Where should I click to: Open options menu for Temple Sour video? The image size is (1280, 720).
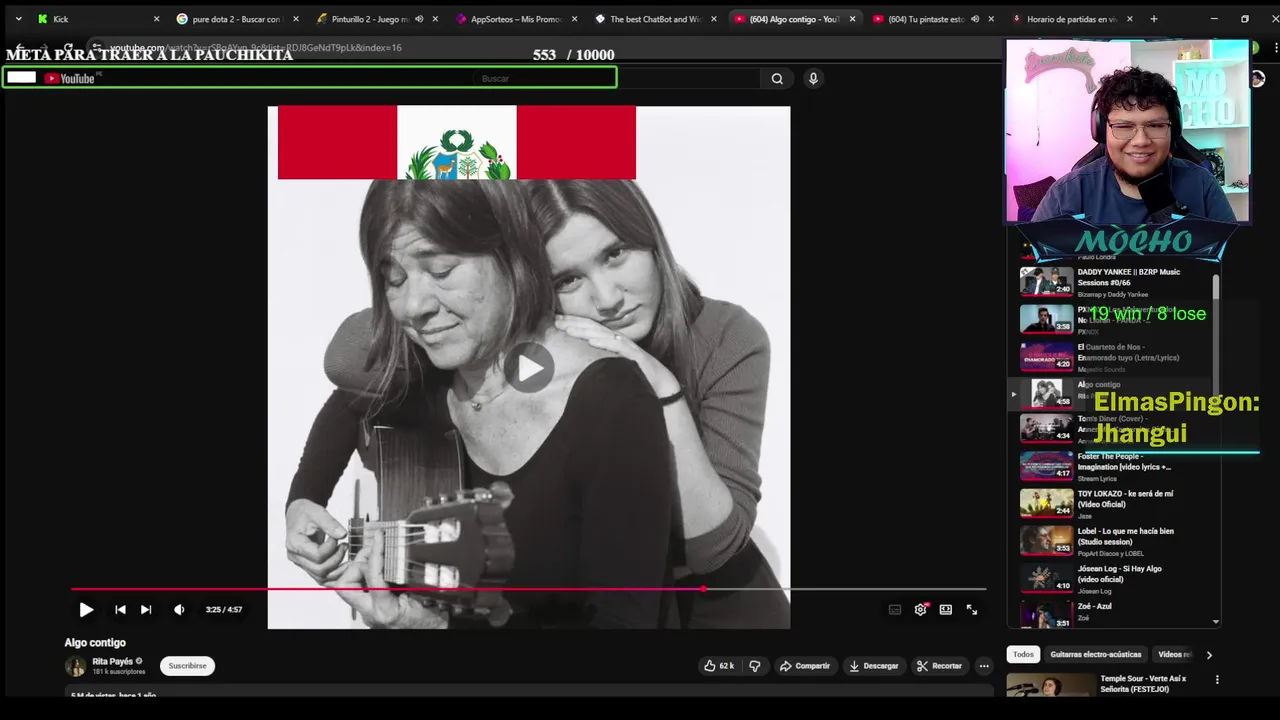1217,680
